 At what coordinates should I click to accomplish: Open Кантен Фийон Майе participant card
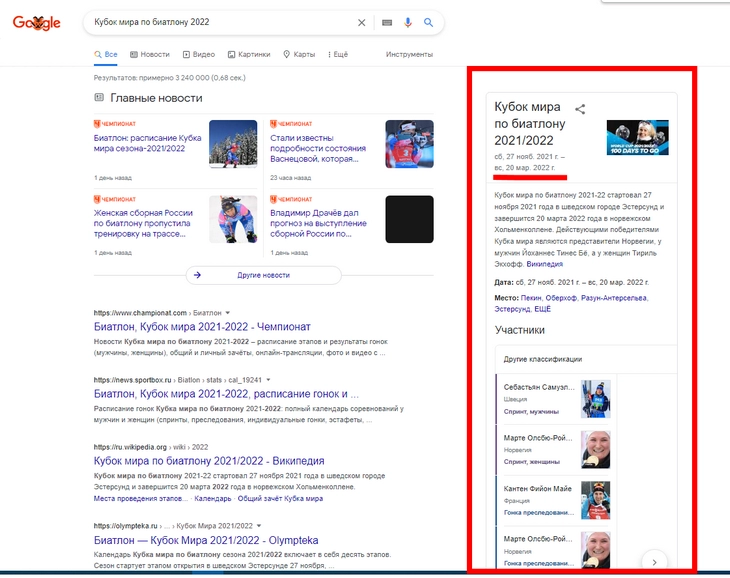pyautogui.click(x=554, y=500)
